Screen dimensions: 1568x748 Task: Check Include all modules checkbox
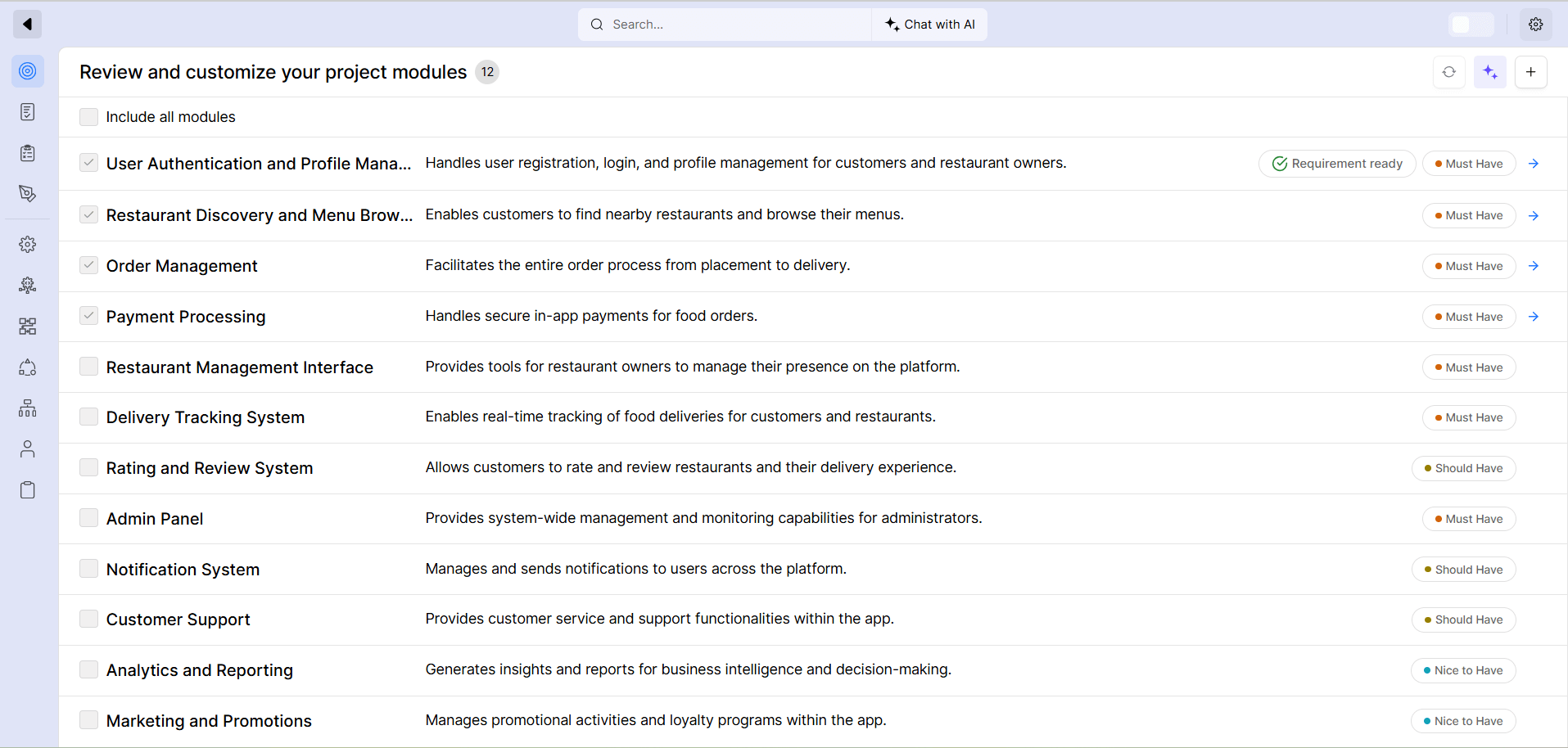[88, 117]
